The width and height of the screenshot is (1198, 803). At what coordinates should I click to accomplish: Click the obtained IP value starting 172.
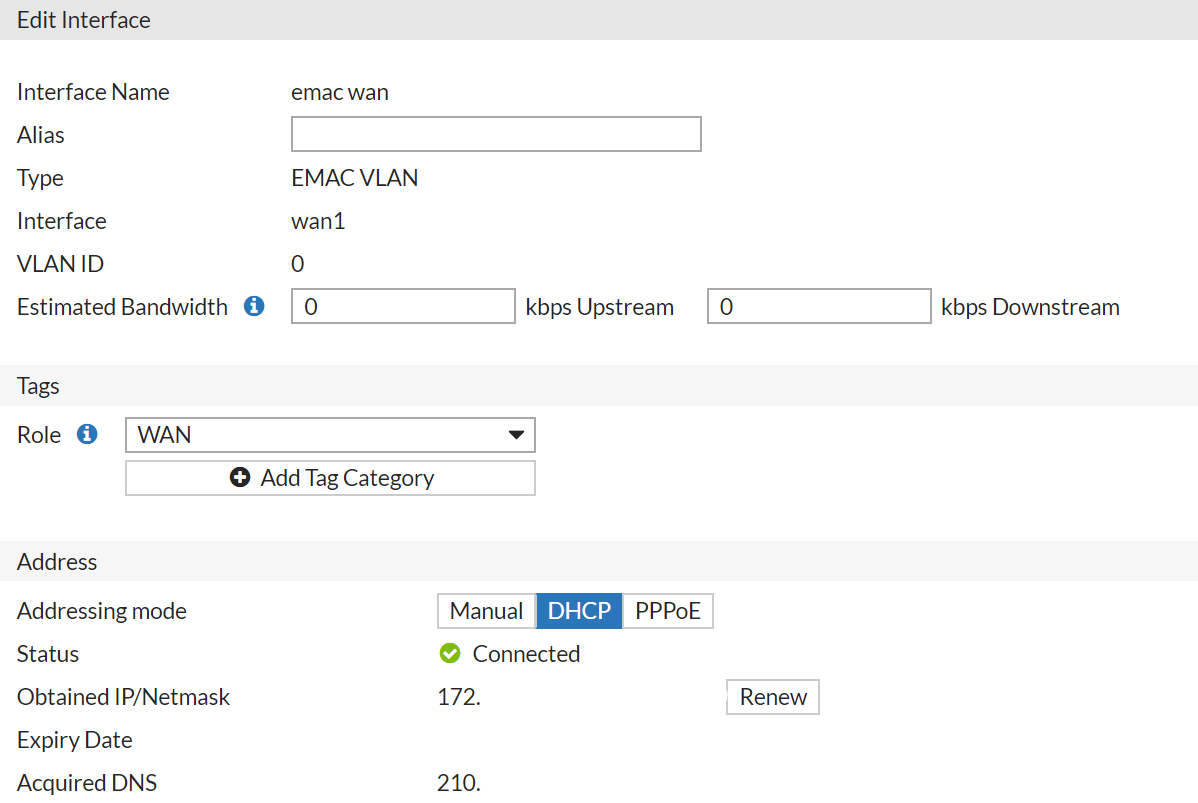coord(459,697)
